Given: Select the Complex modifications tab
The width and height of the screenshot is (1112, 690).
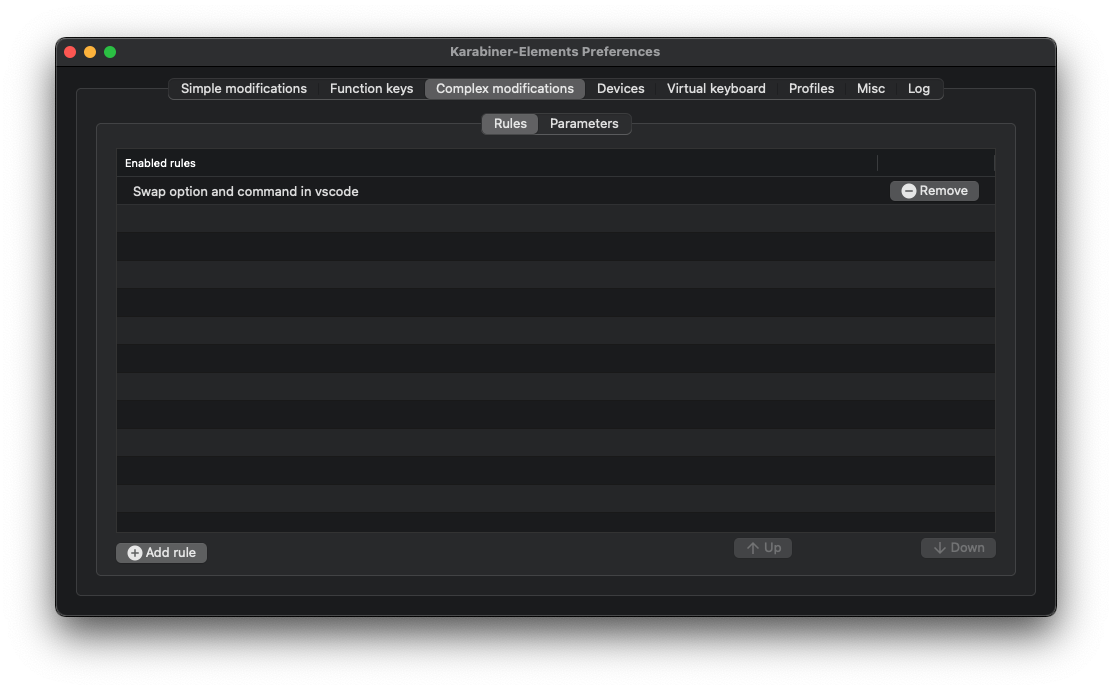Looking at the screenshot, I should point(504,89).
